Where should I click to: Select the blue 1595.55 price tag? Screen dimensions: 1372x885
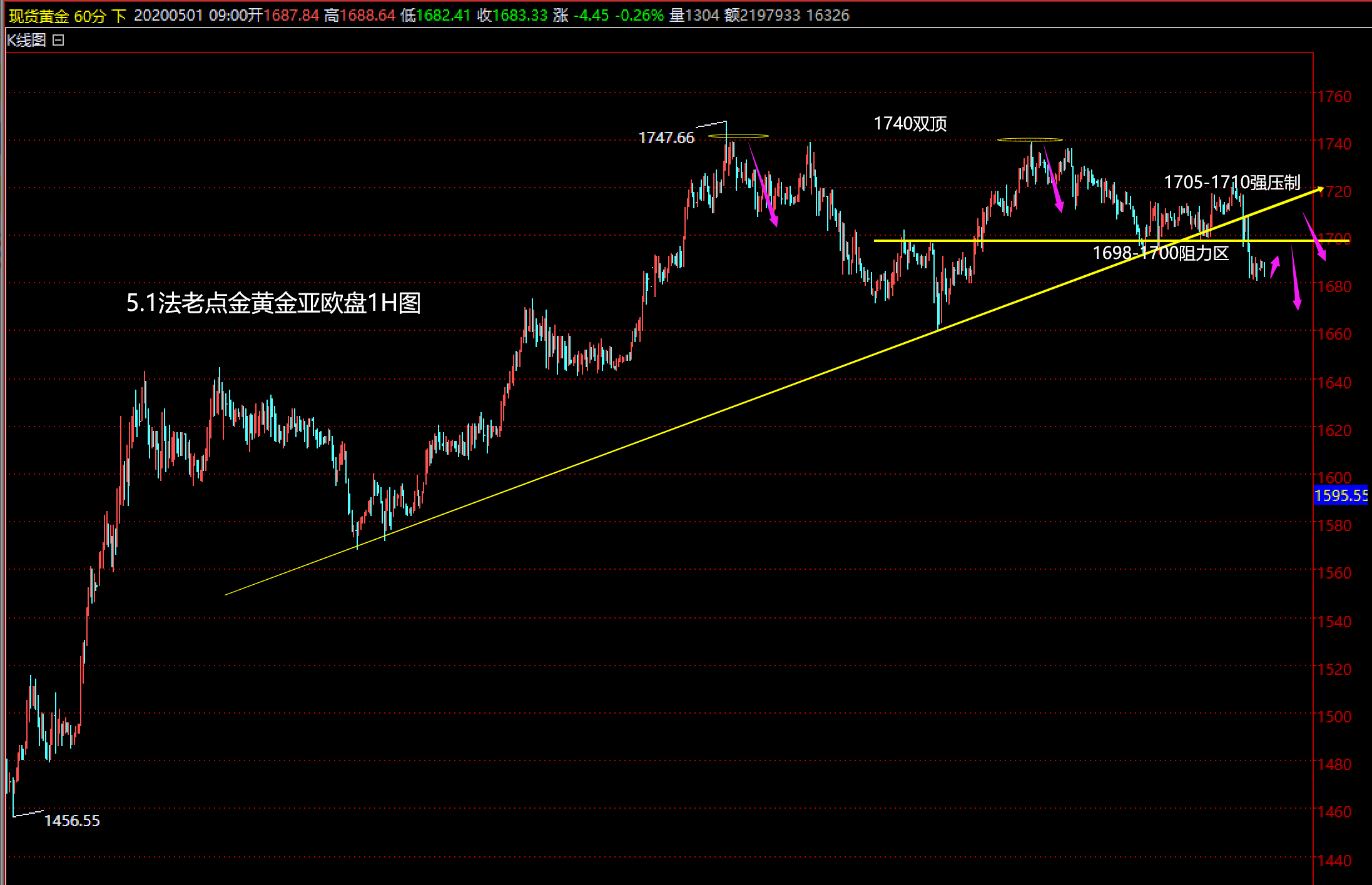click(x=1340, y=496)
